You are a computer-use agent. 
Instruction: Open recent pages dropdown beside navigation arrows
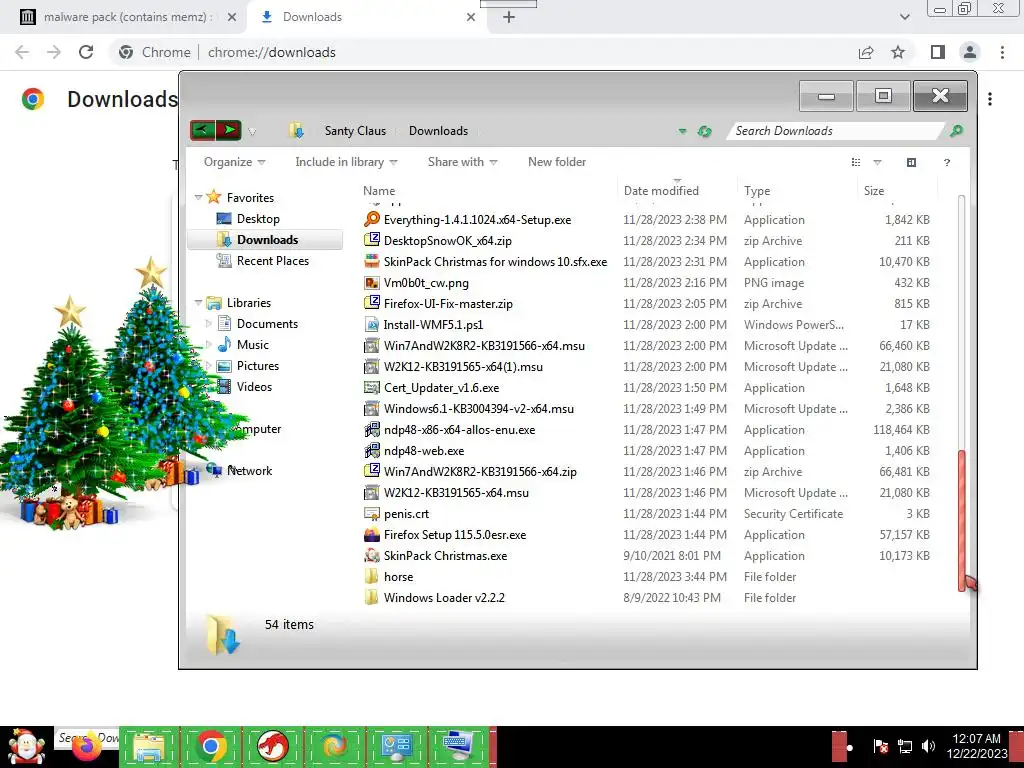coord(251,132)
